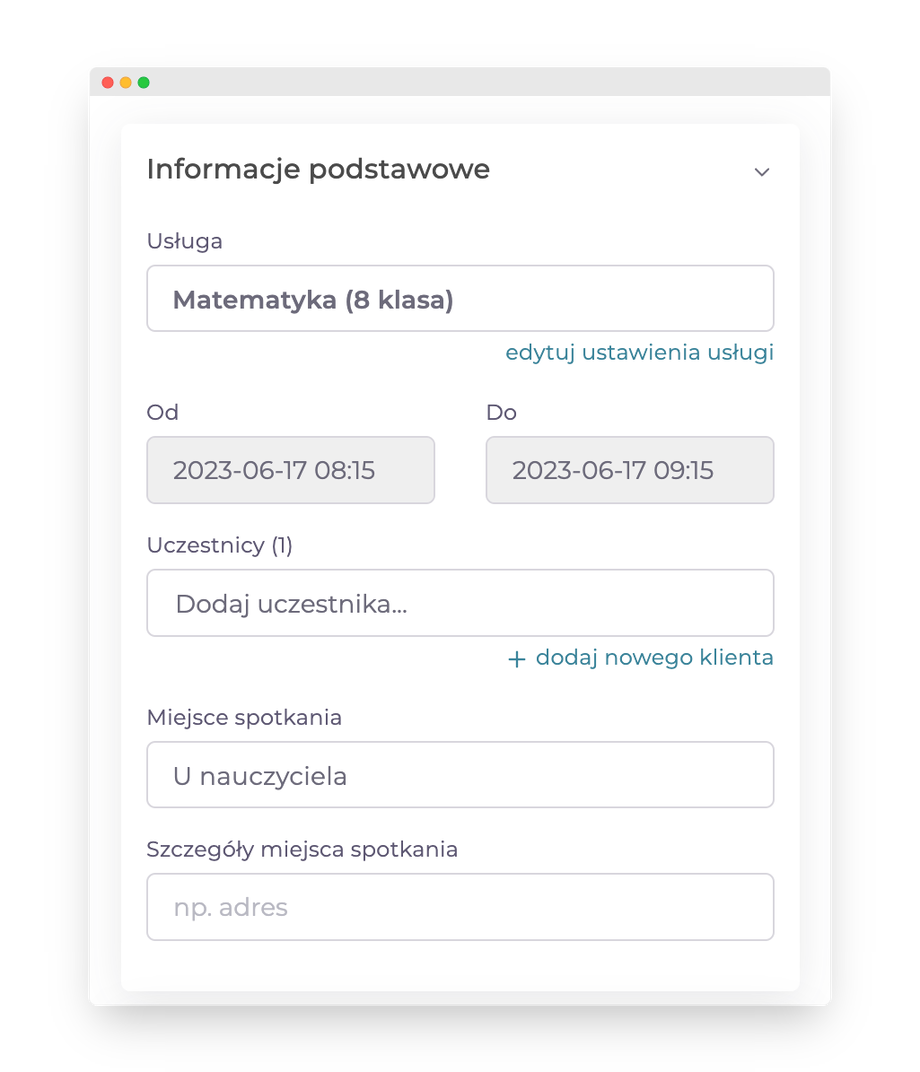This screenshot has height=1072, width=920.
Task: Click the Uczestnicy (1) label
Action: [219, 545]
